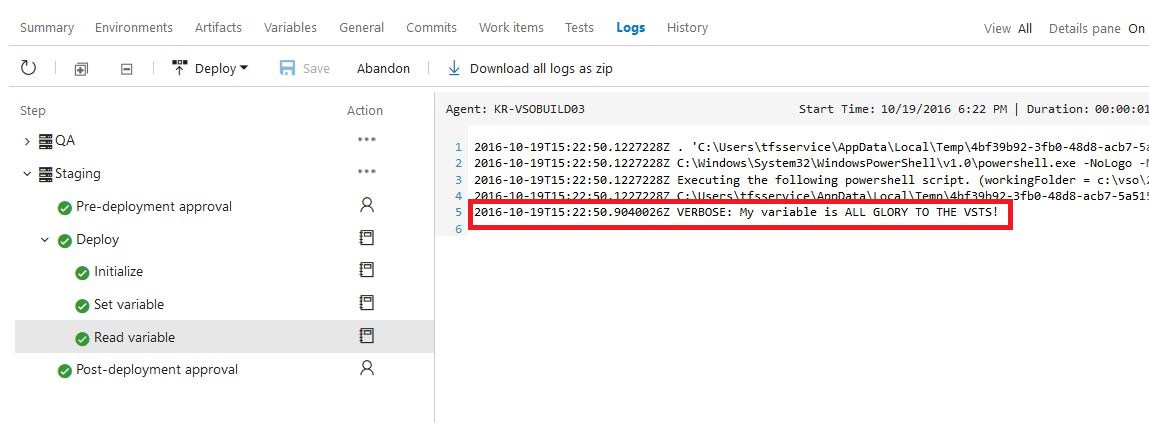This screenshot has width=1149, height=423.
Task: Open the Deploy dropdown menu
Action: point(210,68)
